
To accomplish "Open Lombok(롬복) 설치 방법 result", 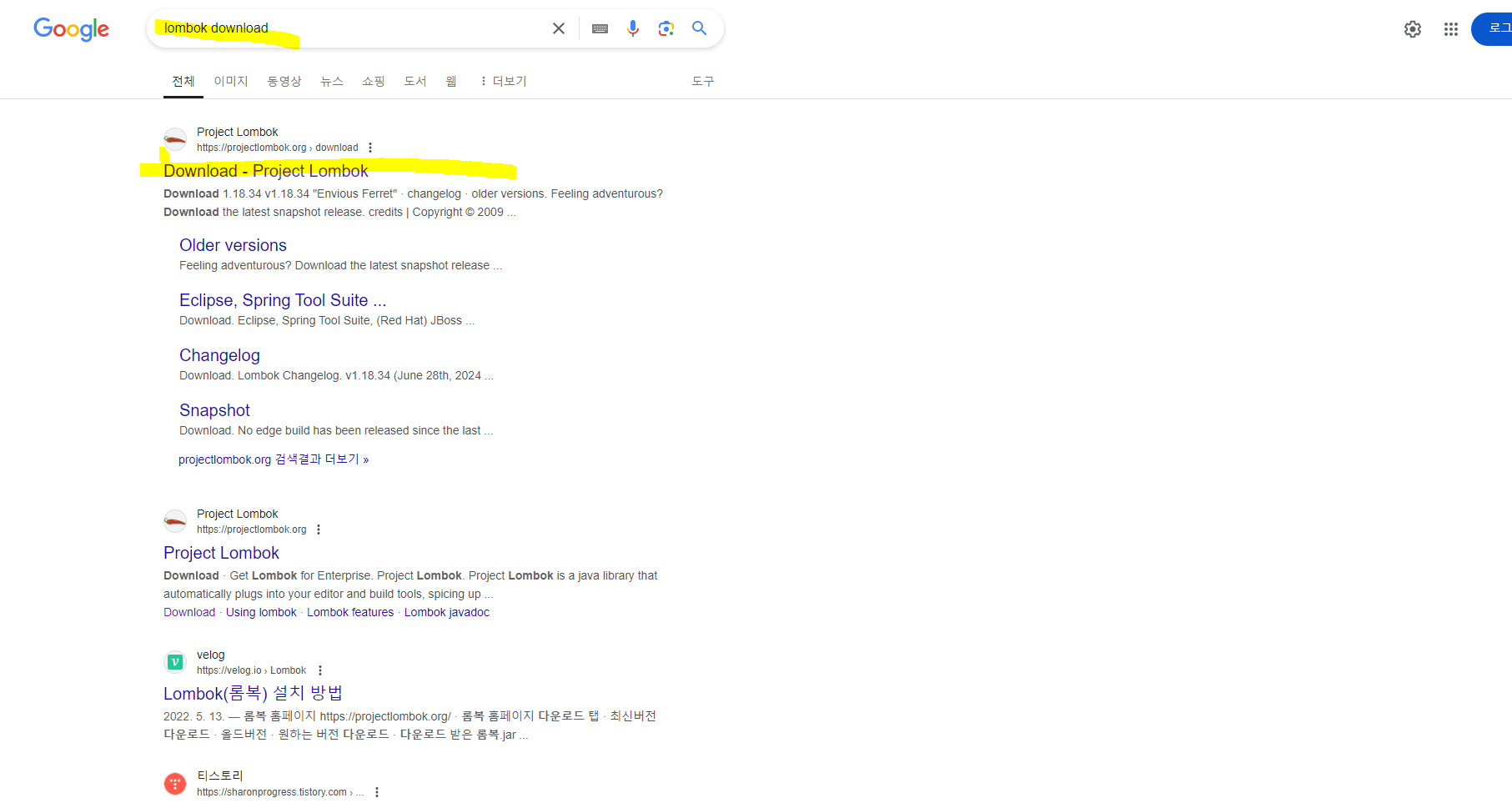I will tap(253, 694).
